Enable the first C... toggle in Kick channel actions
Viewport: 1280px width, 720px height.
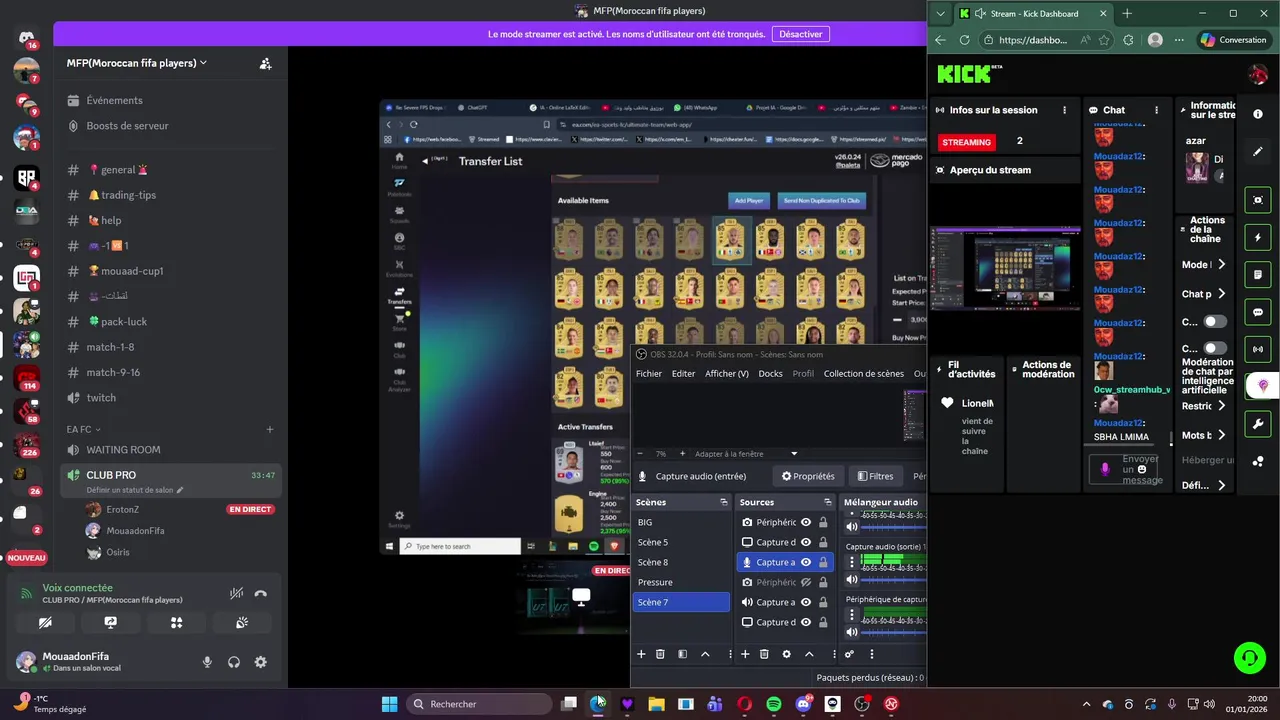click(x=1215, y=322)
